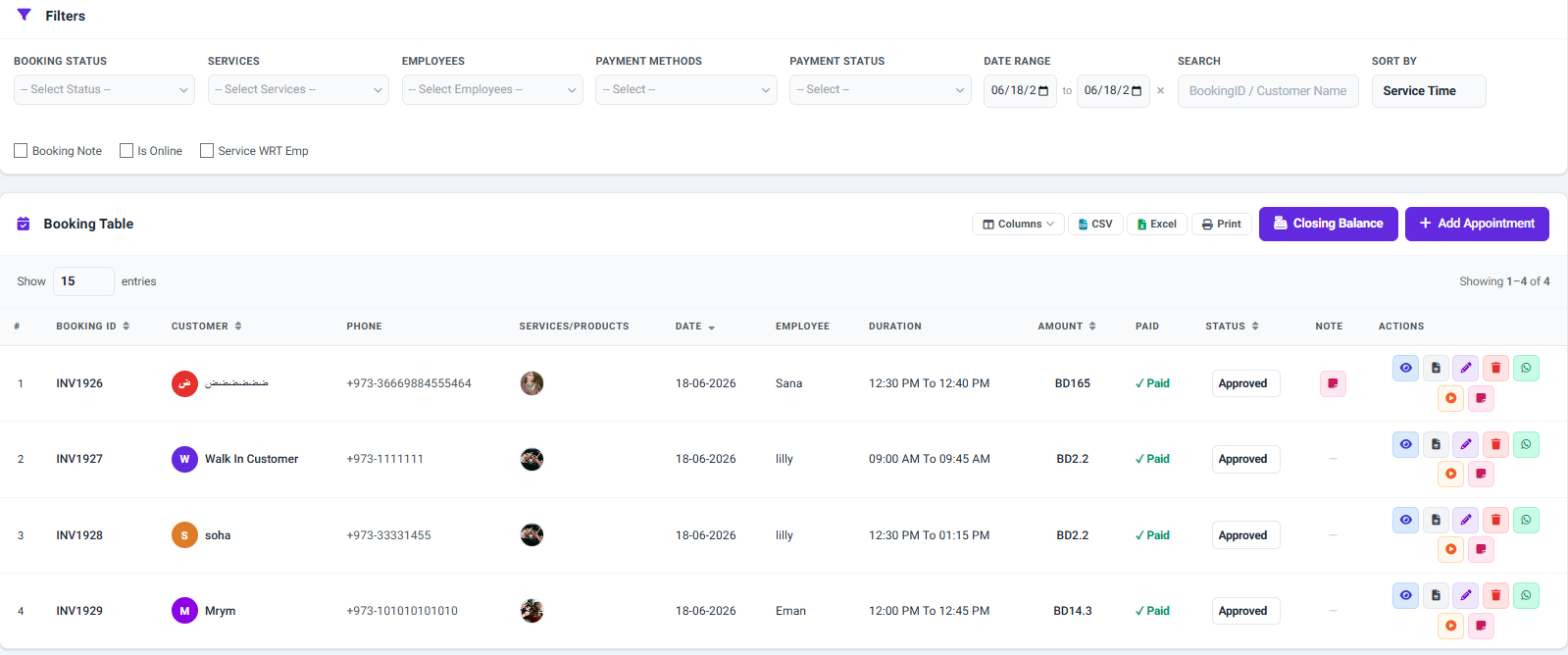1568x655 pixels.
Task: Open invoice document for INV1929
Action: point(1436,595)
